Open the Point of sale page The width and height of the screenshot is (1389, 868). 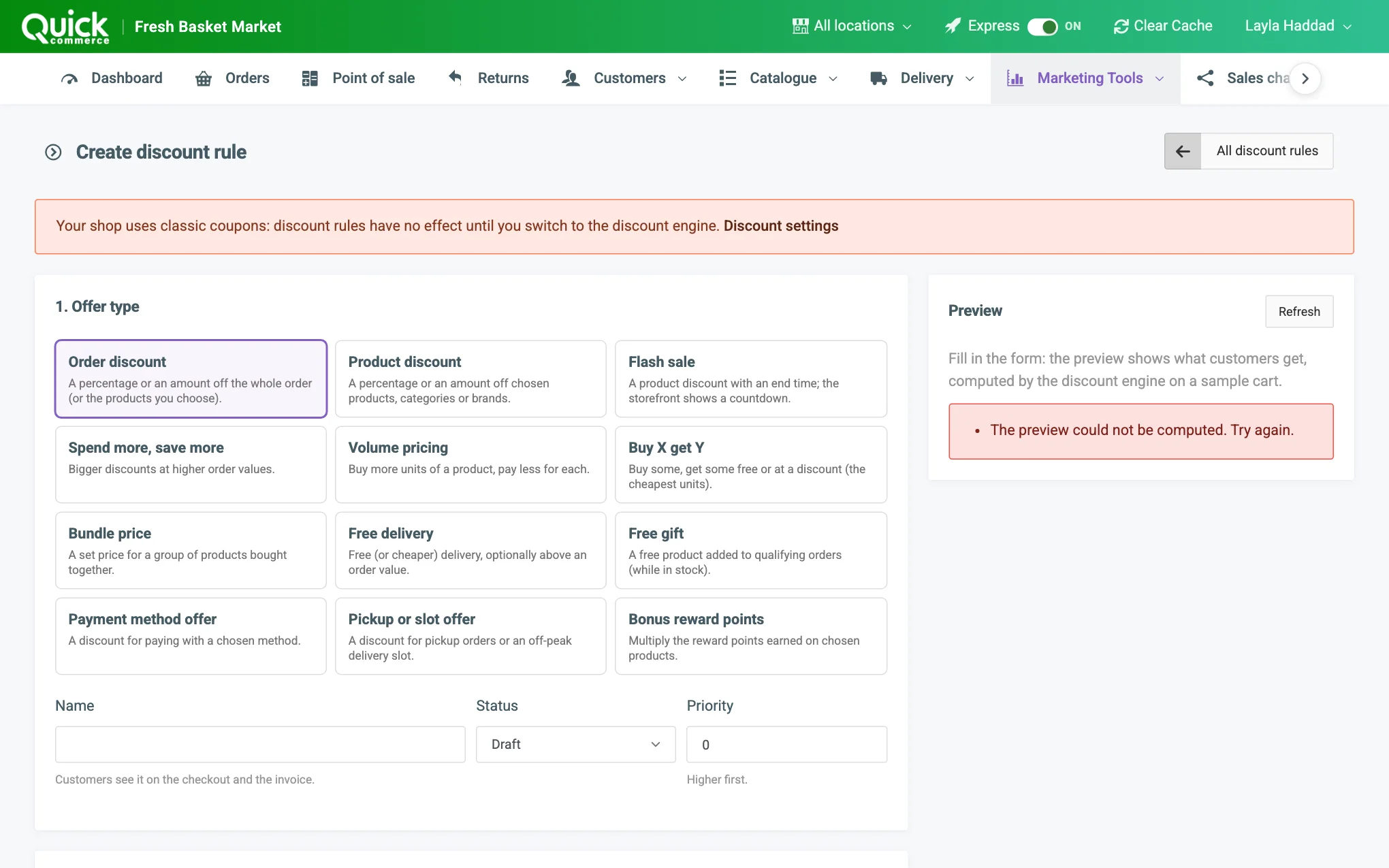pyautogui.click(x=358, y=78)
